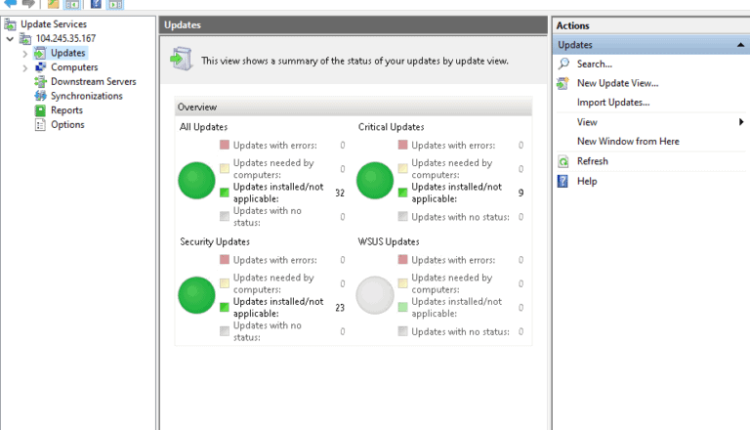
Task: Click New Window from Here action
Action: [x=627, y=141]
